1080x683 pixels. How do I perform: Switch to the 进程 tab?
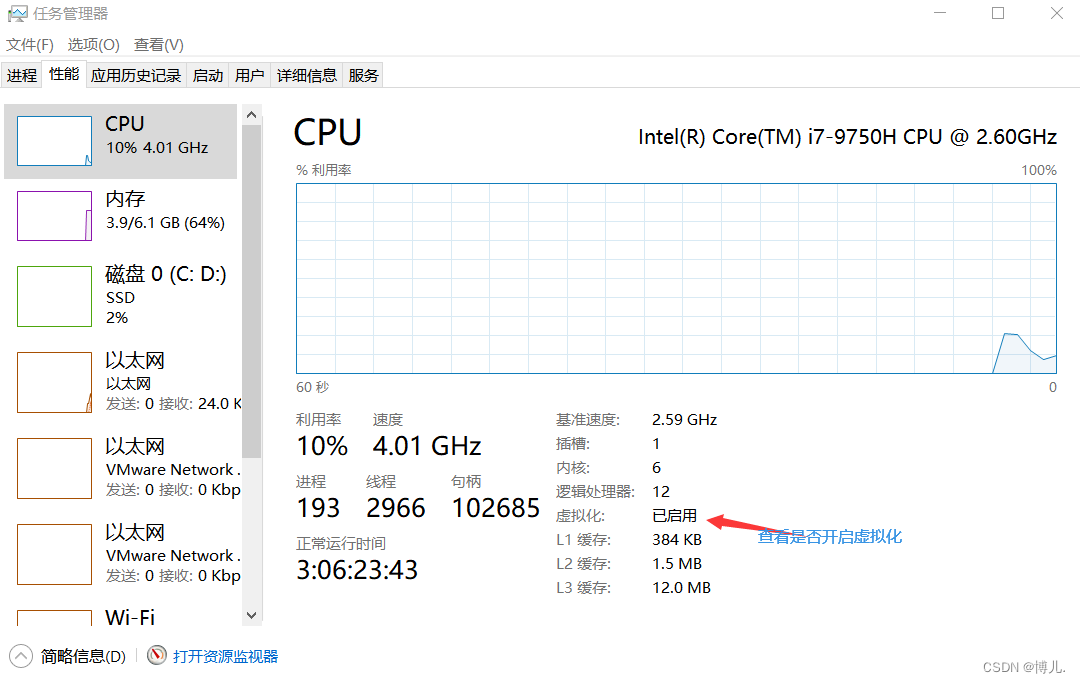coord(22,75)
